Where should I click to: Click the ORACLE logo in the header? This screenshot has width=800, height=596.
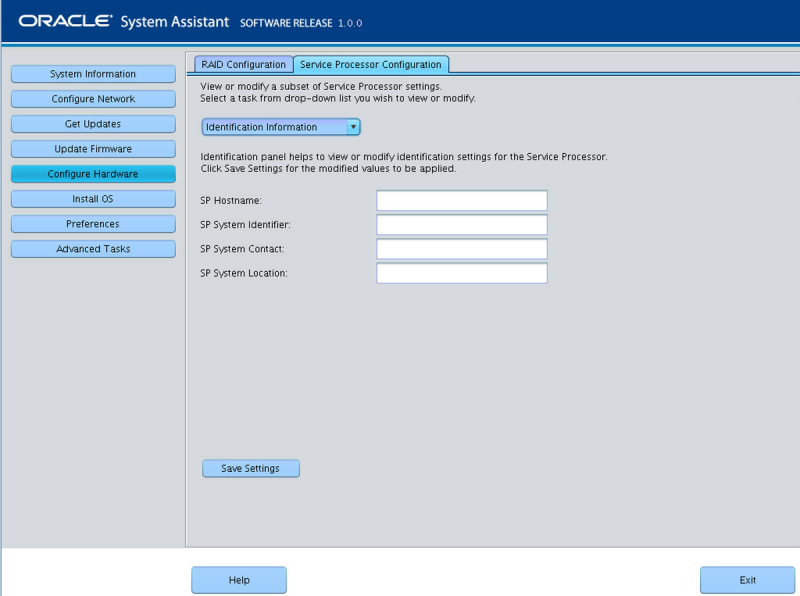(x=65, y=21)
